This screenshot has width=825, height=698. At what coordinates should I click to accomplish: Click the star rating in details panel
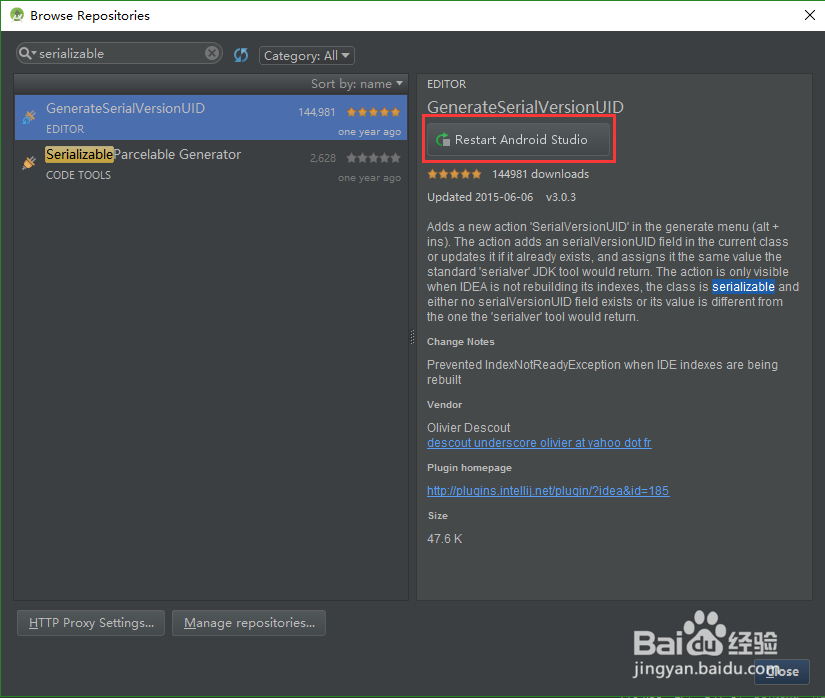point(454,174)
